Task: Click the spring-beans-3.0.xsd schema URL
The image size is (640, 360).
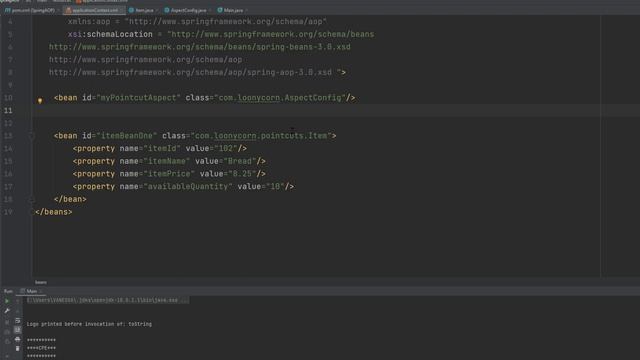Action: (200, 47)
